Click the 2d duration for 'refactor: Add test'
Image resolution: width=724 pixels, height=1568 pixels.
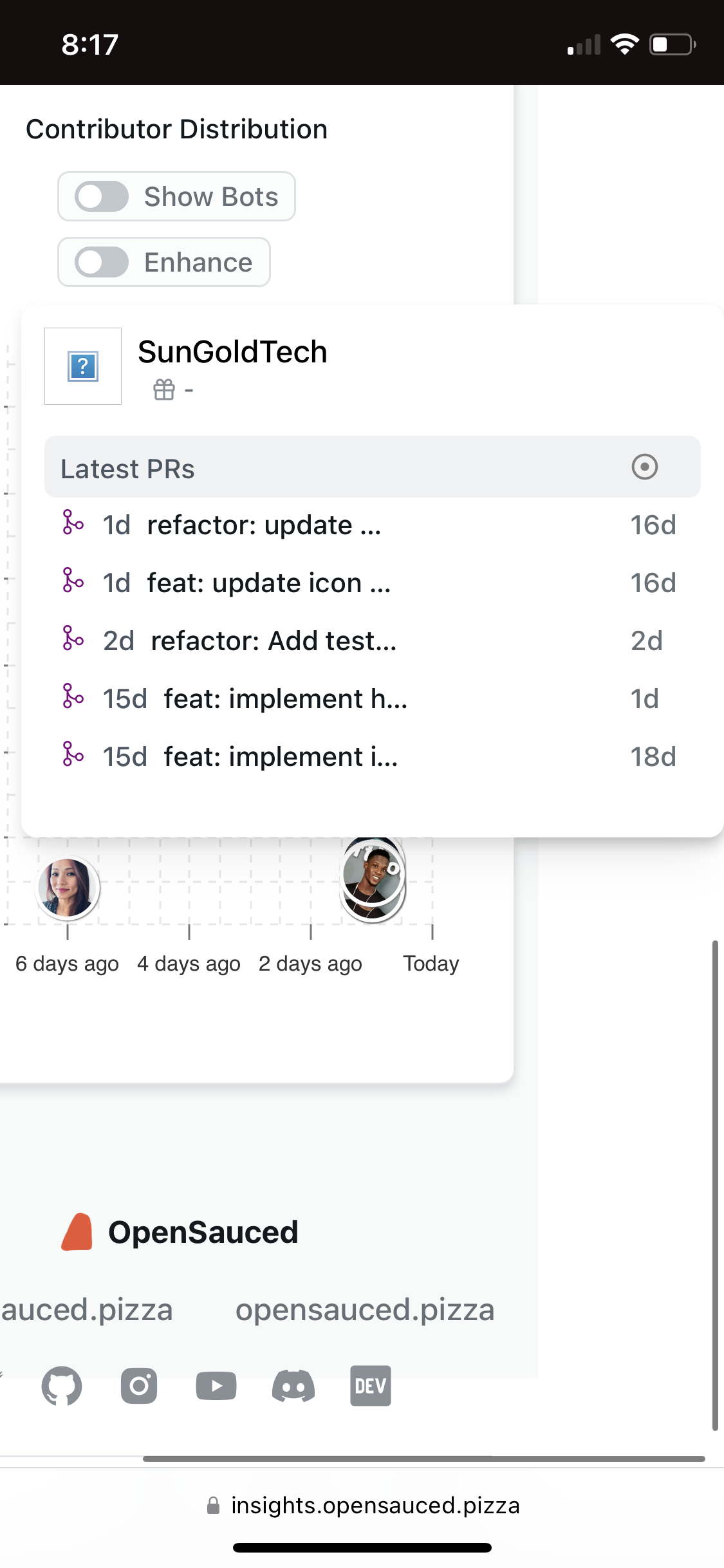point(646,641)
